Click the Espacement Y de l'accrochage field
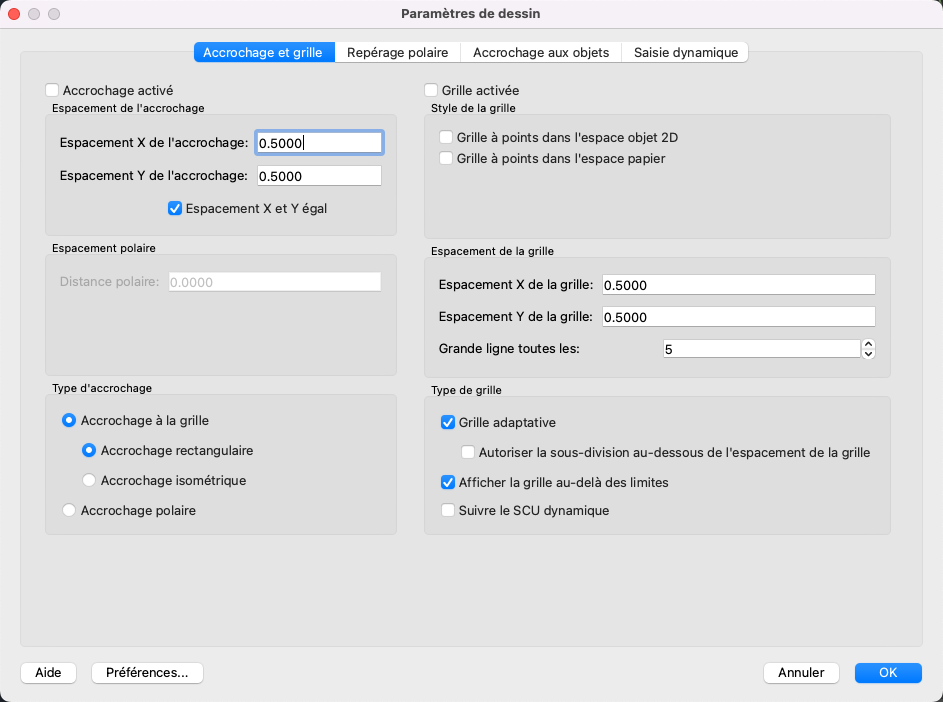This screenshot has width=943, height=702. (x=319, y=176)
